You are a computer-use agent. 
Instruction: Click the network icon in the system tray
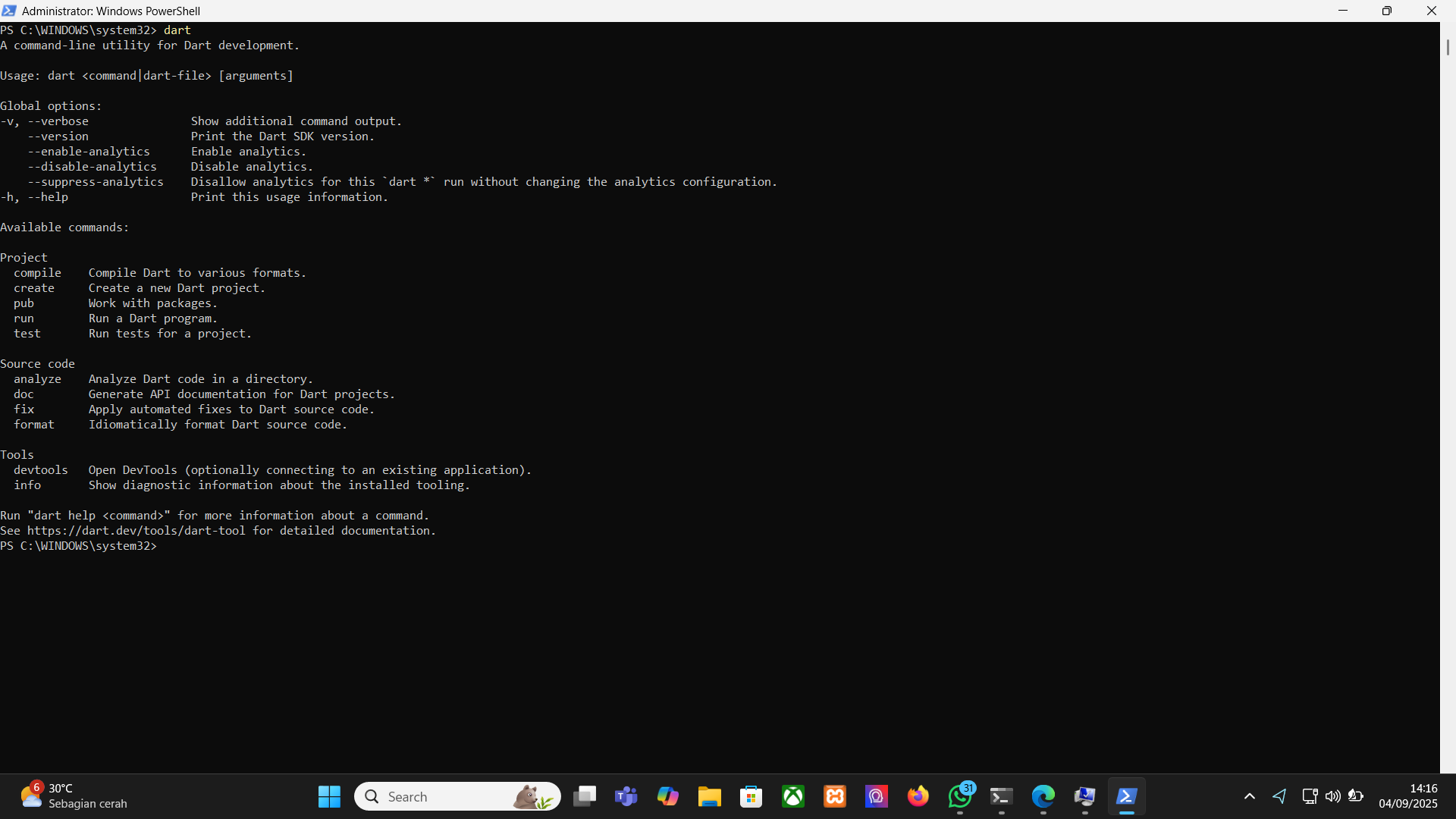(x=1310, y=796)
